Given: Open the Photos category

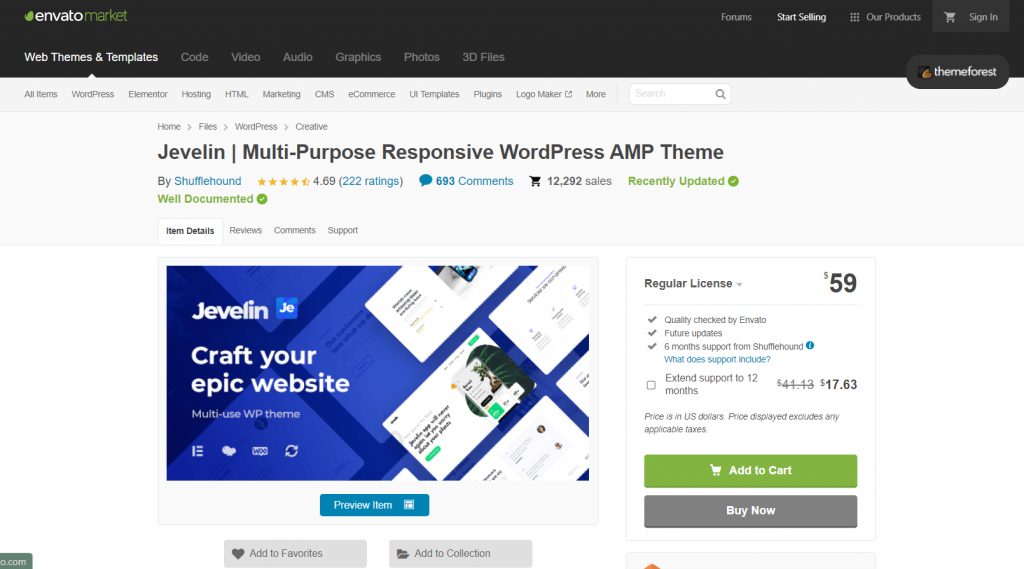Looking at the screenshot, I should tap(421, 57).
